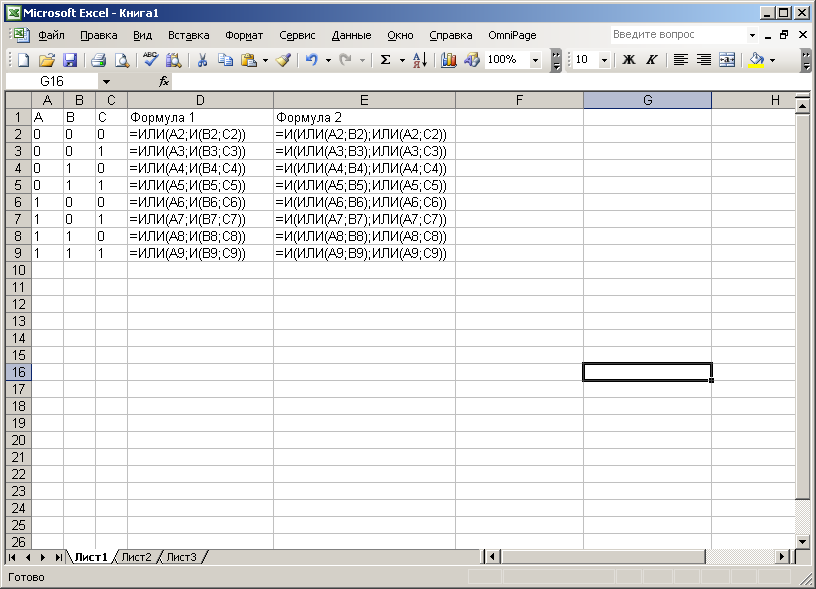Sort ascending with the А-Я icon
This screenshot has height=589, width=816.
[x=420, y=60]
